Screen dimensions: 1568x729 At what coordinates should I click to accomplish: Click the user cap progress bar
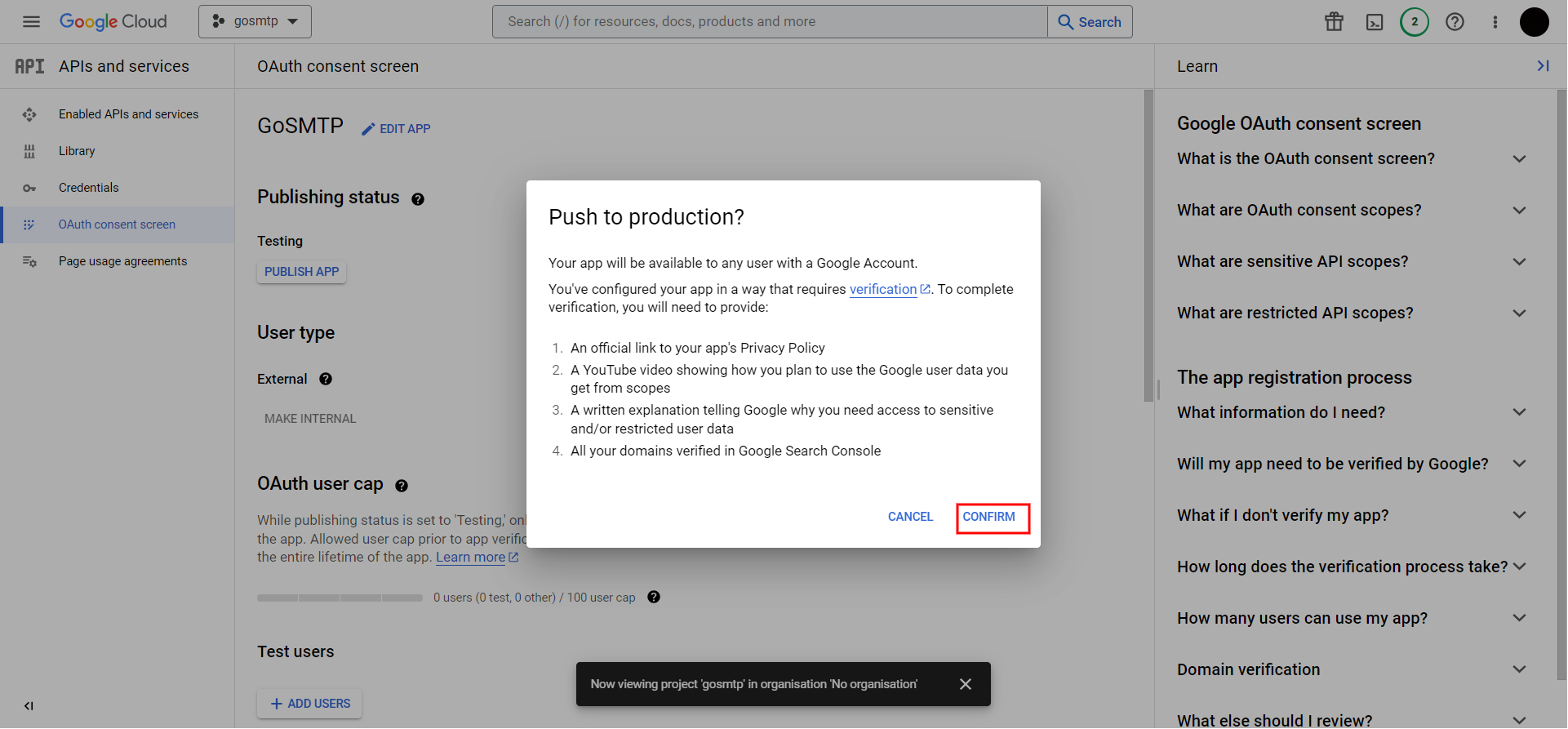click(x=340, y=598)
